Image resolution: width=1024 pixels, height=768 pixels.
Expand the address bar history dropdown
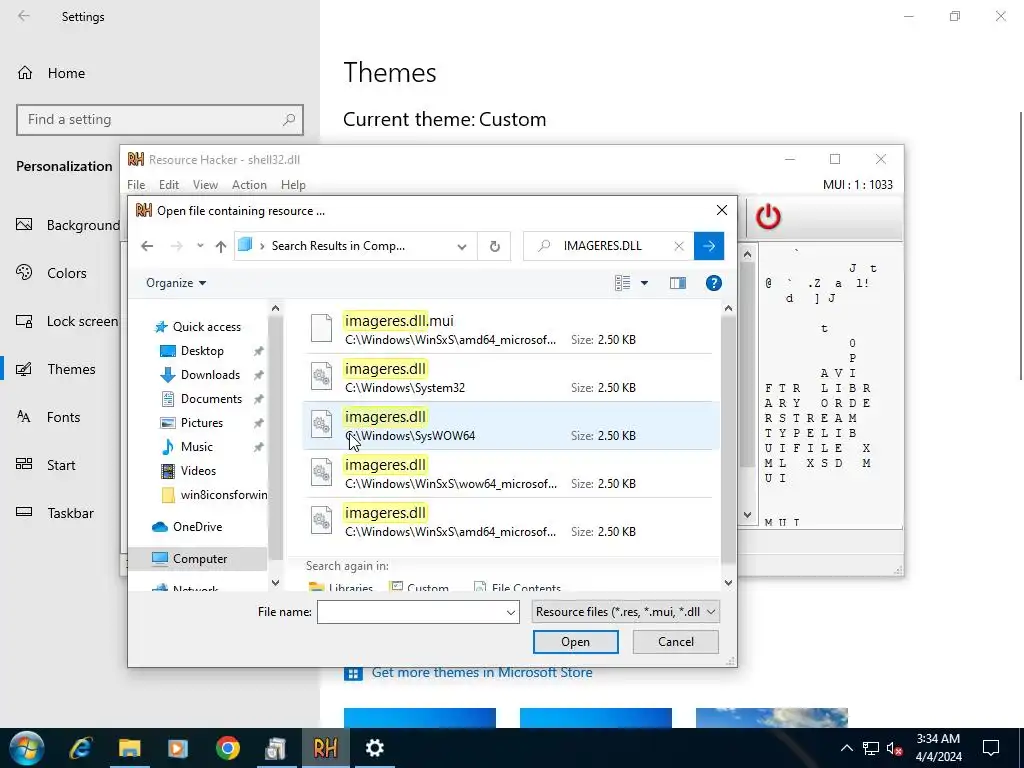[462, 246]
